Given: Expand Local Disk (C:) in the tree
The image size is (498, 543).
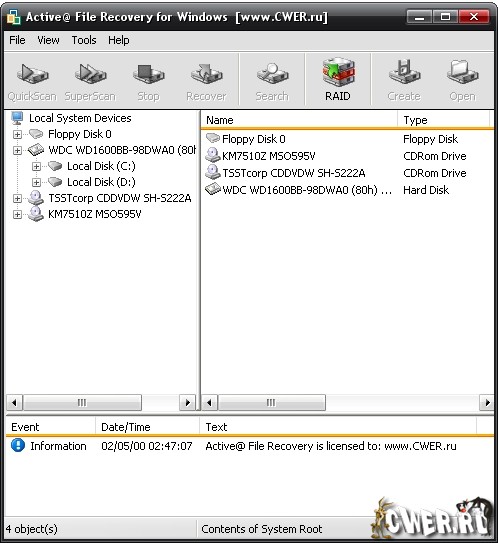Looking at the screenshot, I should pos(36,167).
